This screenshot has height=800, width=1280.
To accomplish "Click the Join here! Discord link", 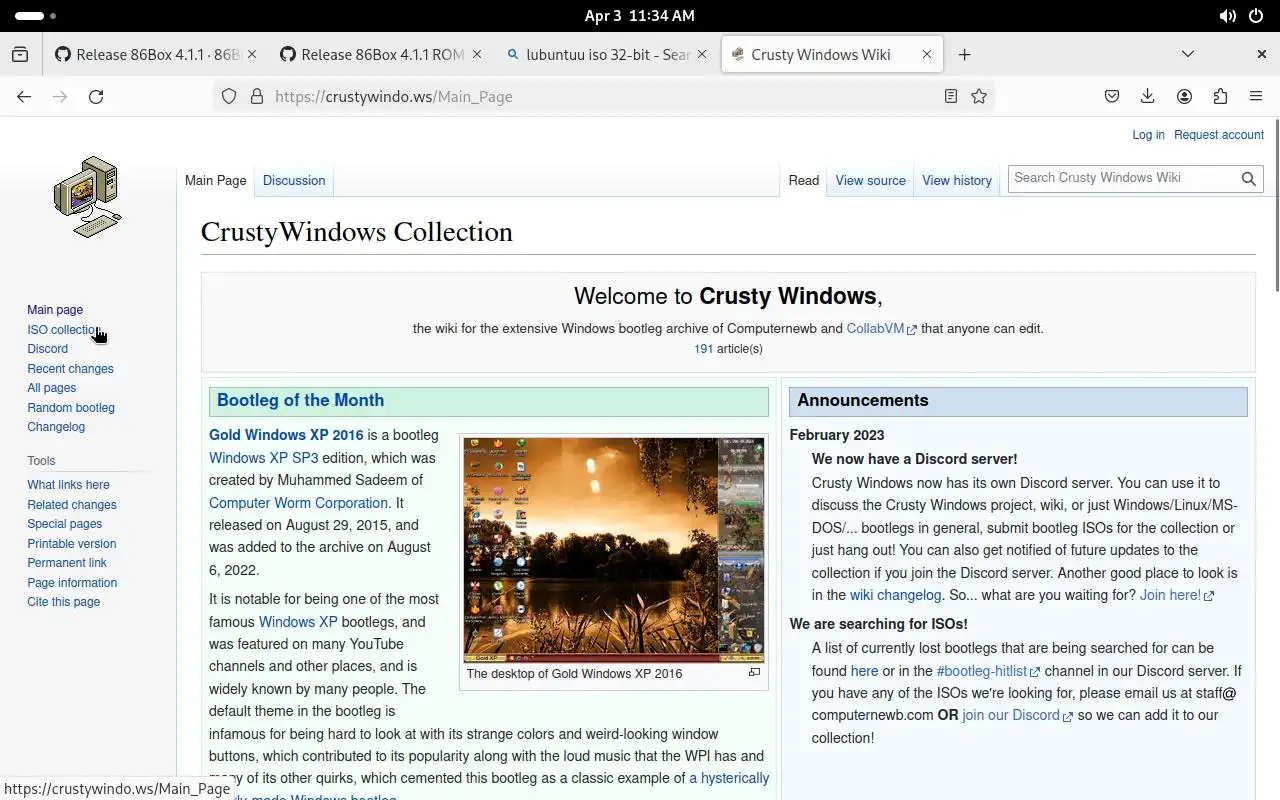I will (x=1177, y=595).
